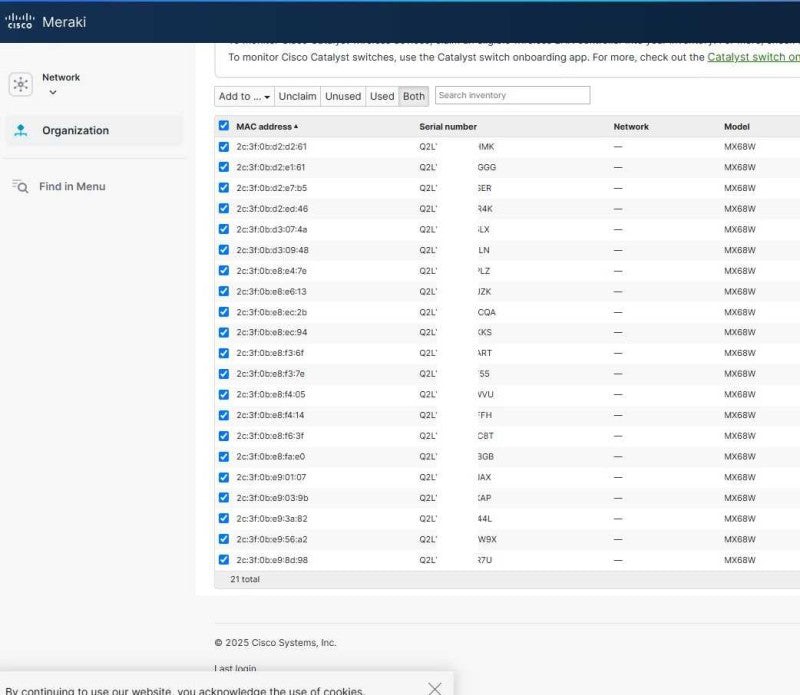Click the serial number ending in GGG
The height and width of the screenshot is (695, 800).
[458, 167]
